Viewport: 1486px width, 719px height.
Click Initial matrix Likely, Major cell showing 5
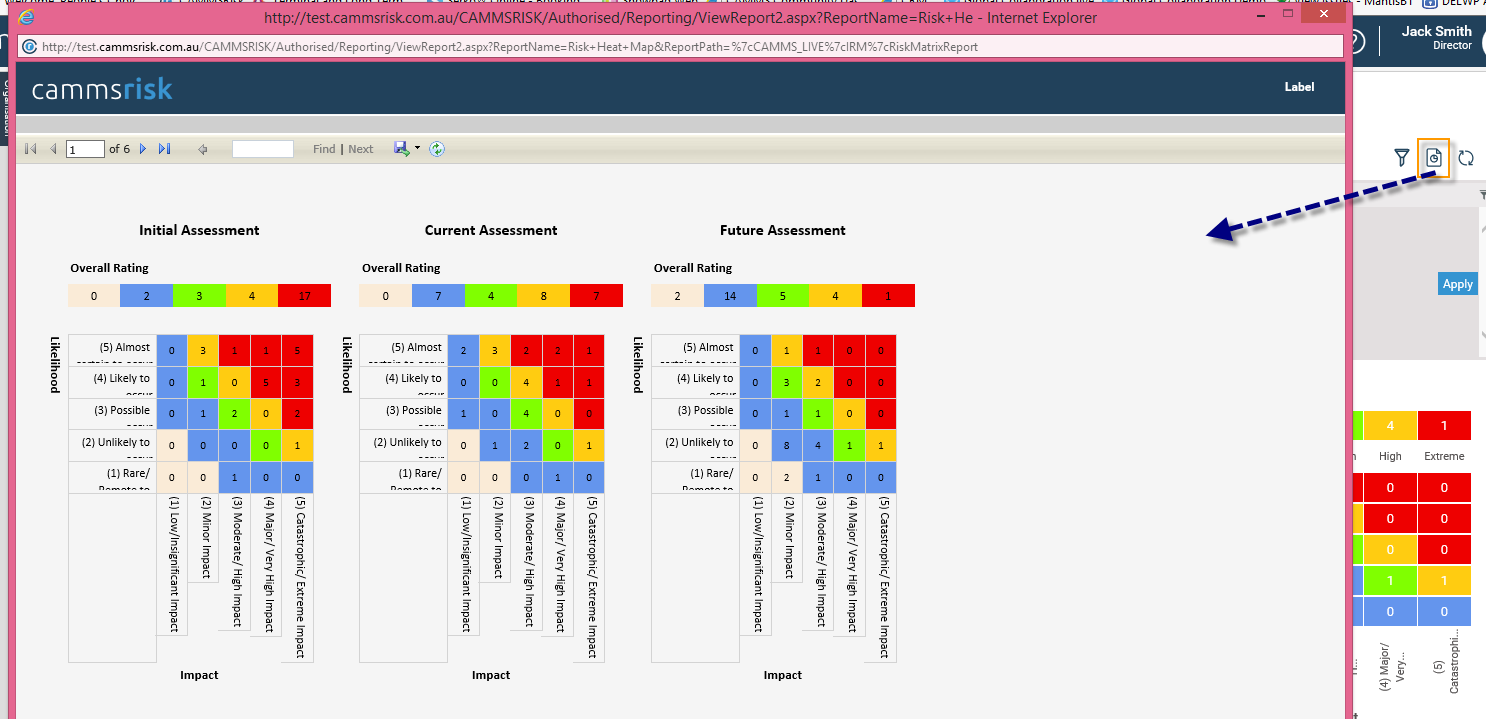tap(267, 382)
